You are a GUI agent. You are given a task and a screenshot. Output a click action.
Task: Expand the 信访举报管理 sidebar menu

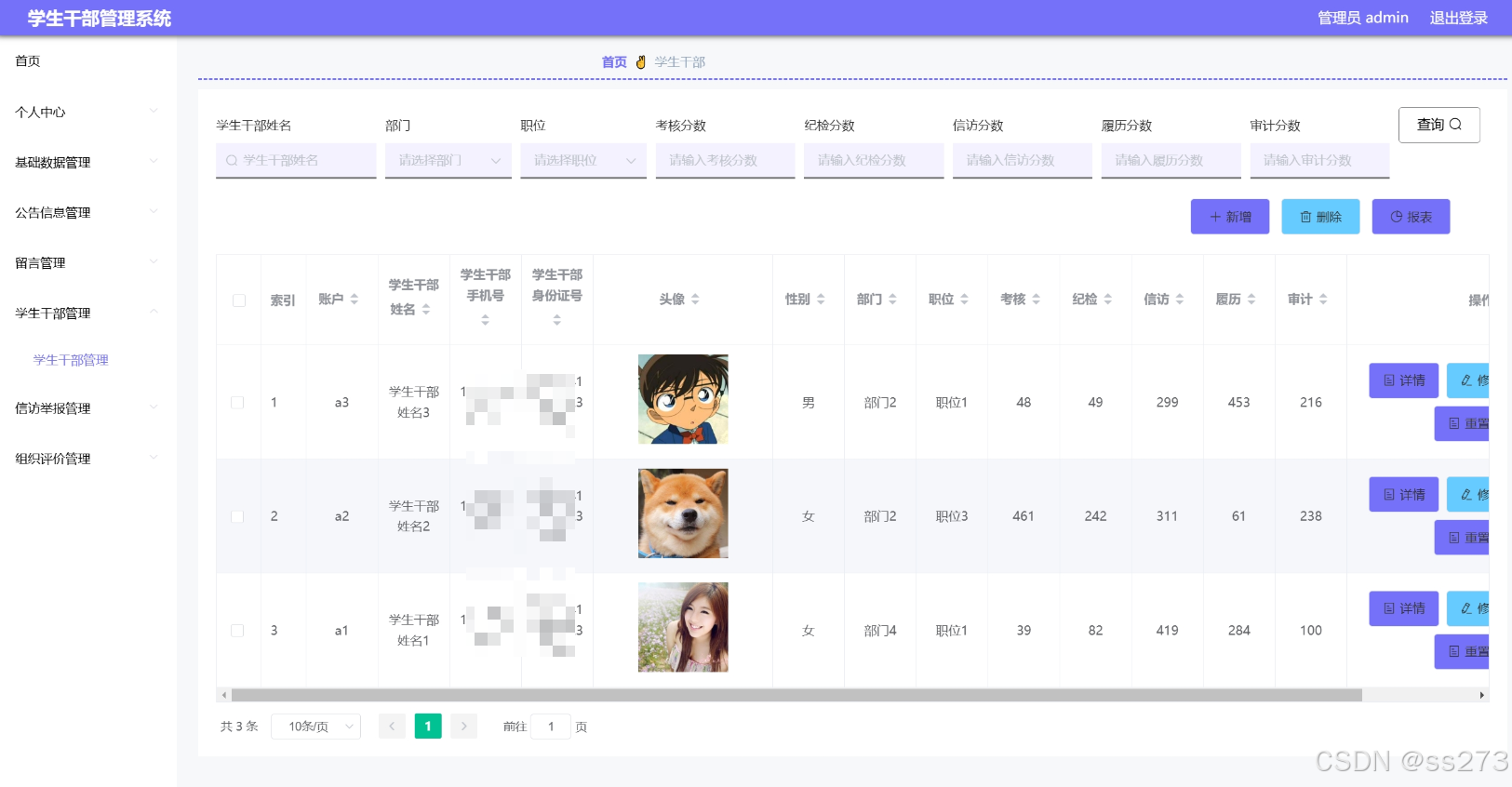pyautogui.click(x=88, y=407)
